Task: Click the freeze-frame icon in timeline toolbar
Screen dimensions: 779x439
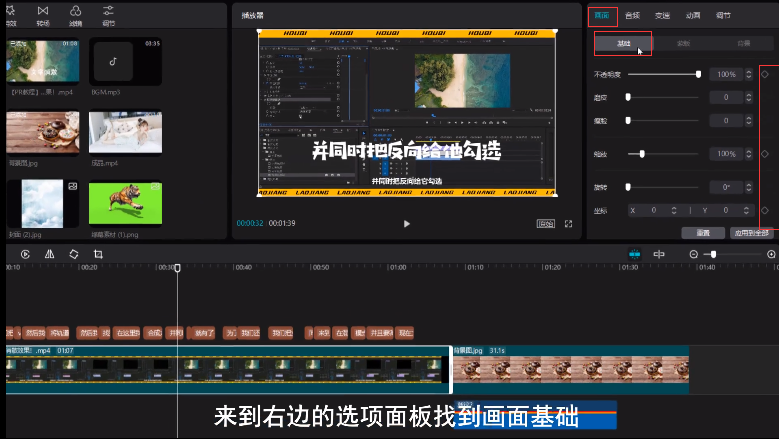Action: (25, 255)
